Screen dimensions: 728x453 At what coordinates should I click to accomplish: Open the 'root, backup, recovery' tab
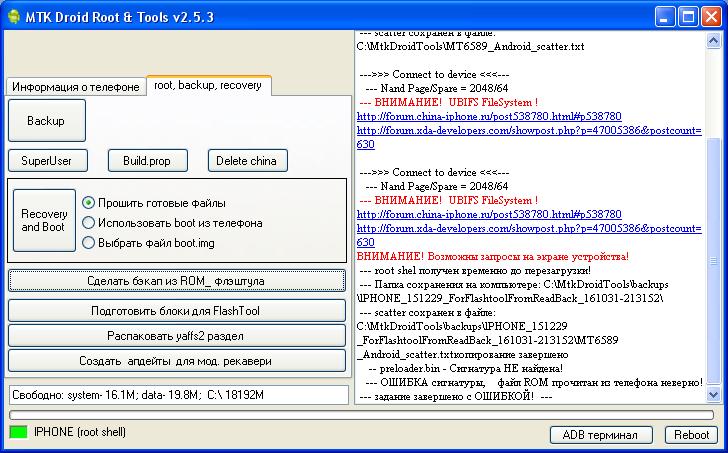click(x=208, y=86)
